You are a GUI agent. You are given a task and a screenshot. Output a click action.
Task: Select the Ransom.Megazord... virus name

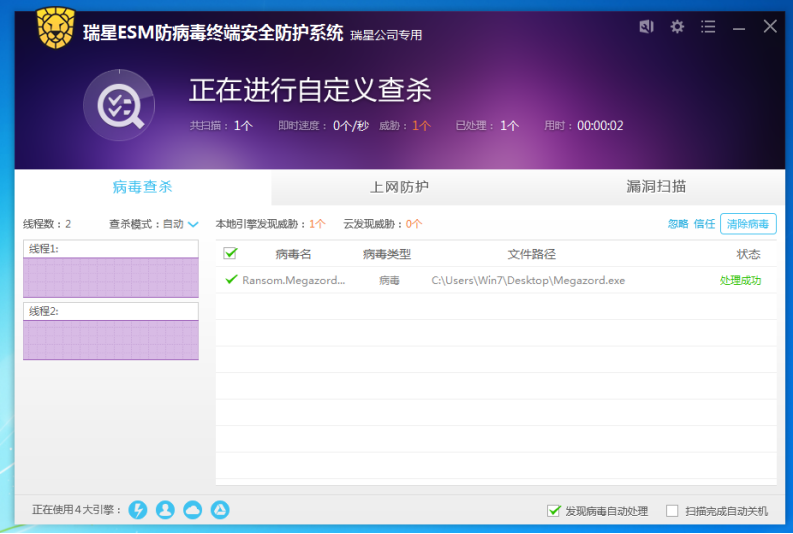tap(293, 280)
